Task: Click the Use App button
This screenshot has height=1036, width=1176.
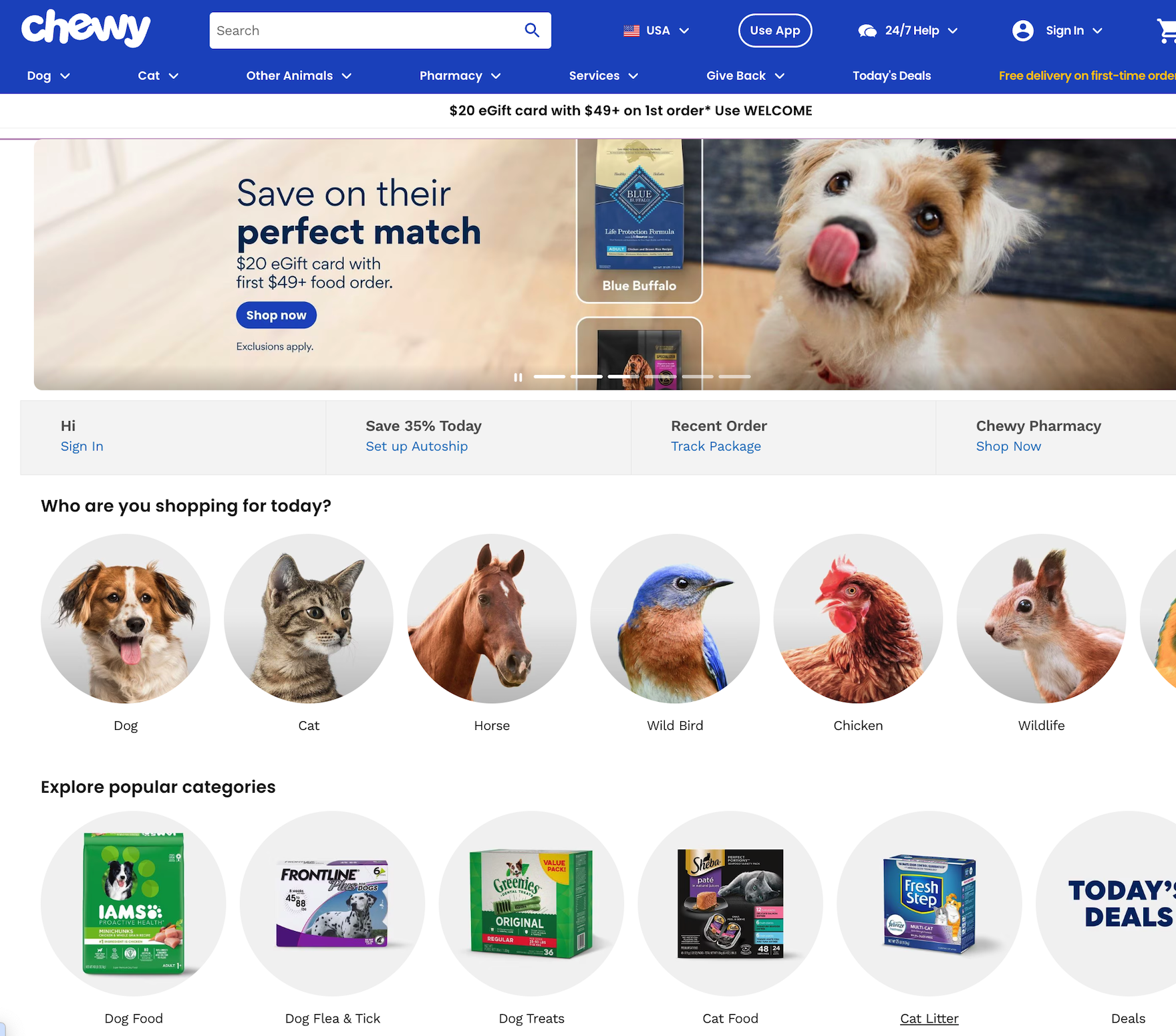Action: point(775,31)
